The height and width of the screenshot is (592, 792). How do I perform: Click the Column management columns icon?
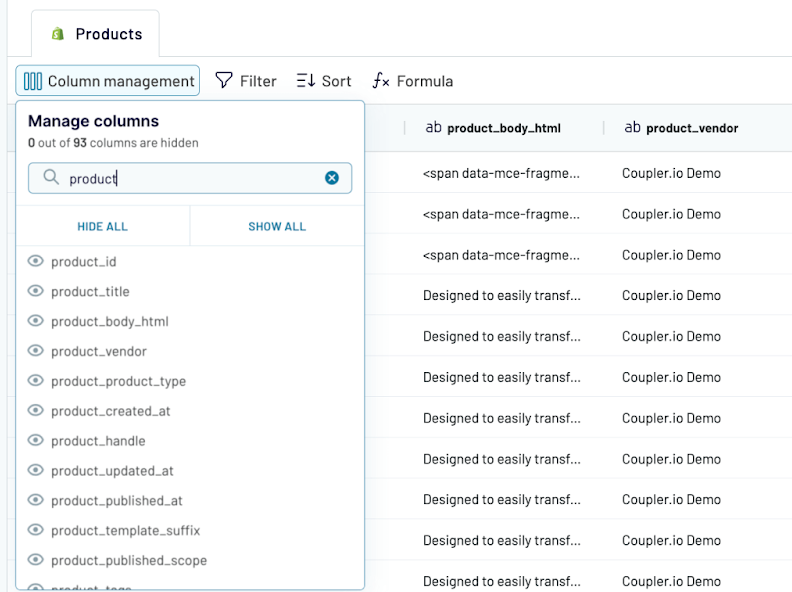point(33,81)
